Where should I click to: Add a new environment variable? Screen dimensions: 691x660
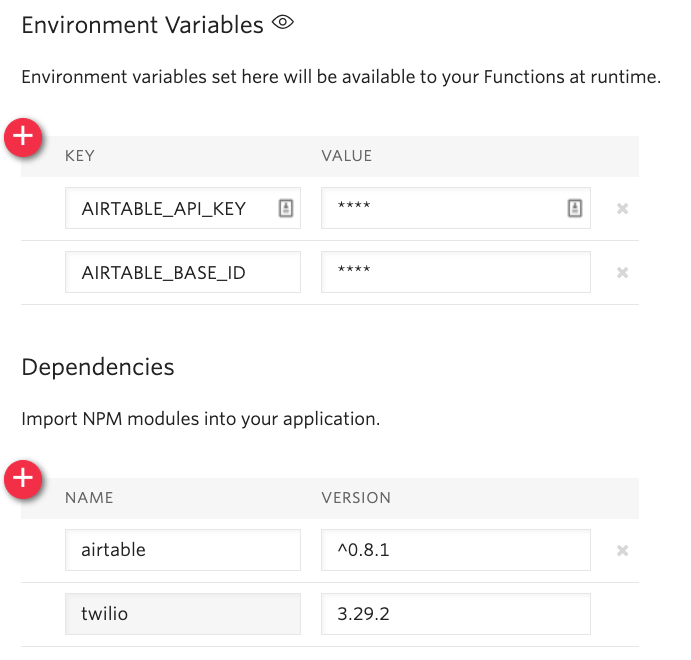pos(23,137)
